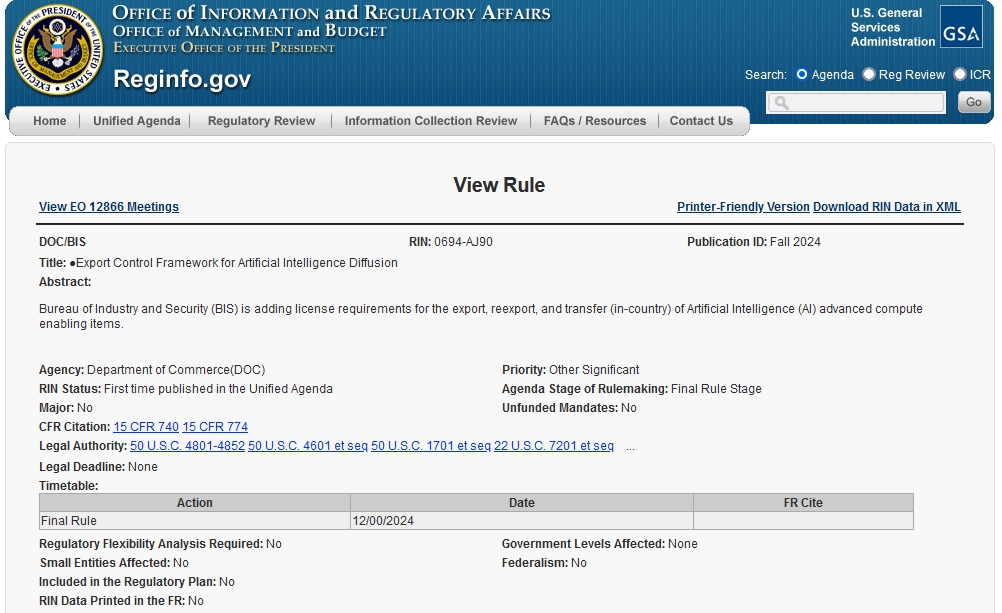The image size is (1002, 613).
Task: Click the Federalism: No text
Action: click(544, 563)
